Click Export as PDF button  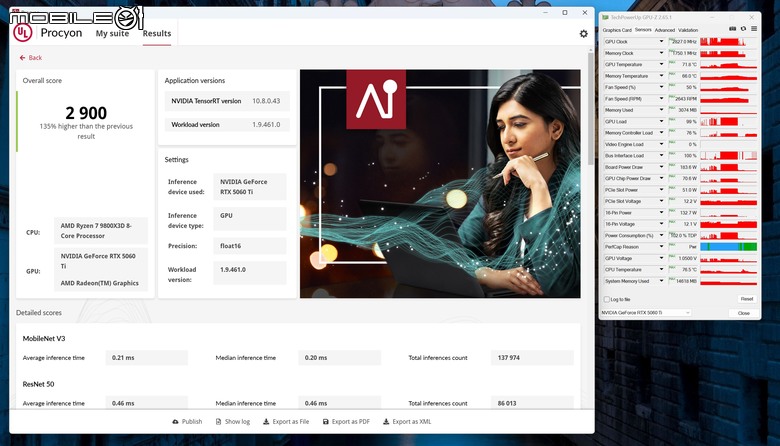(x=346, y=422)
